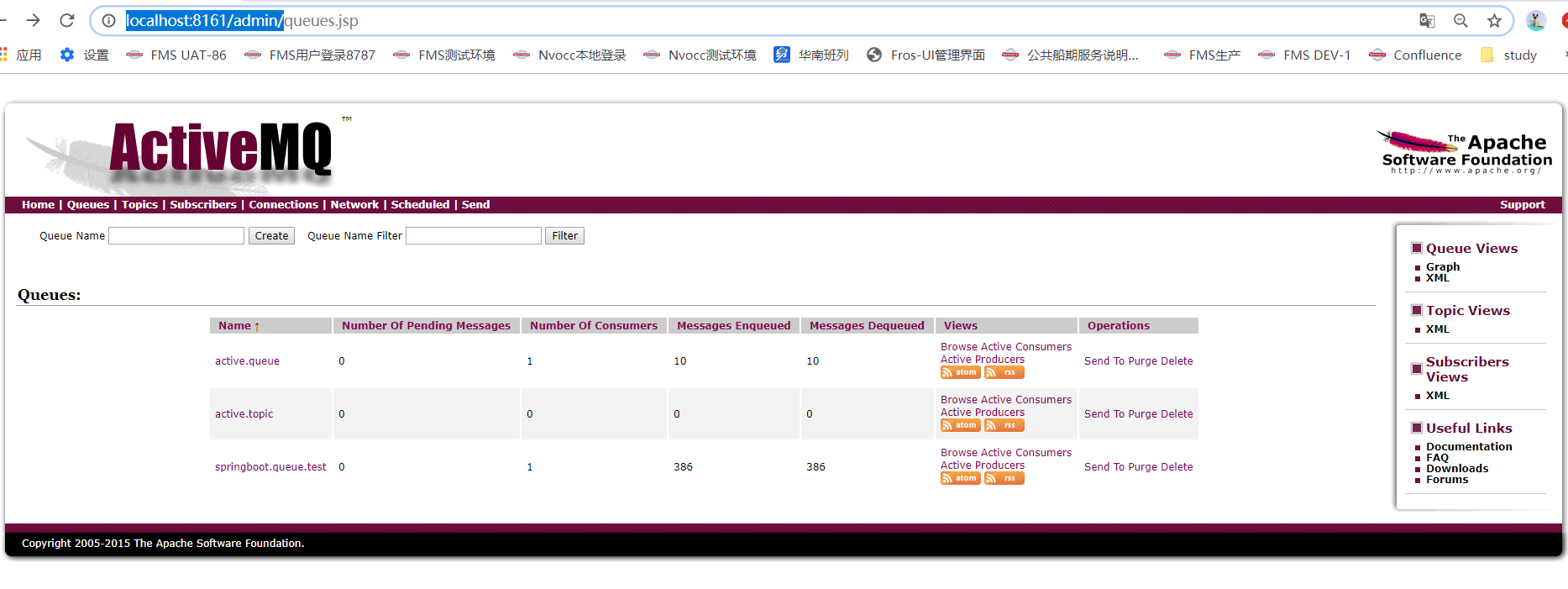Open the active.queue queue link
This screenshot has height=589, width=1568.
(x=247, y=361)
